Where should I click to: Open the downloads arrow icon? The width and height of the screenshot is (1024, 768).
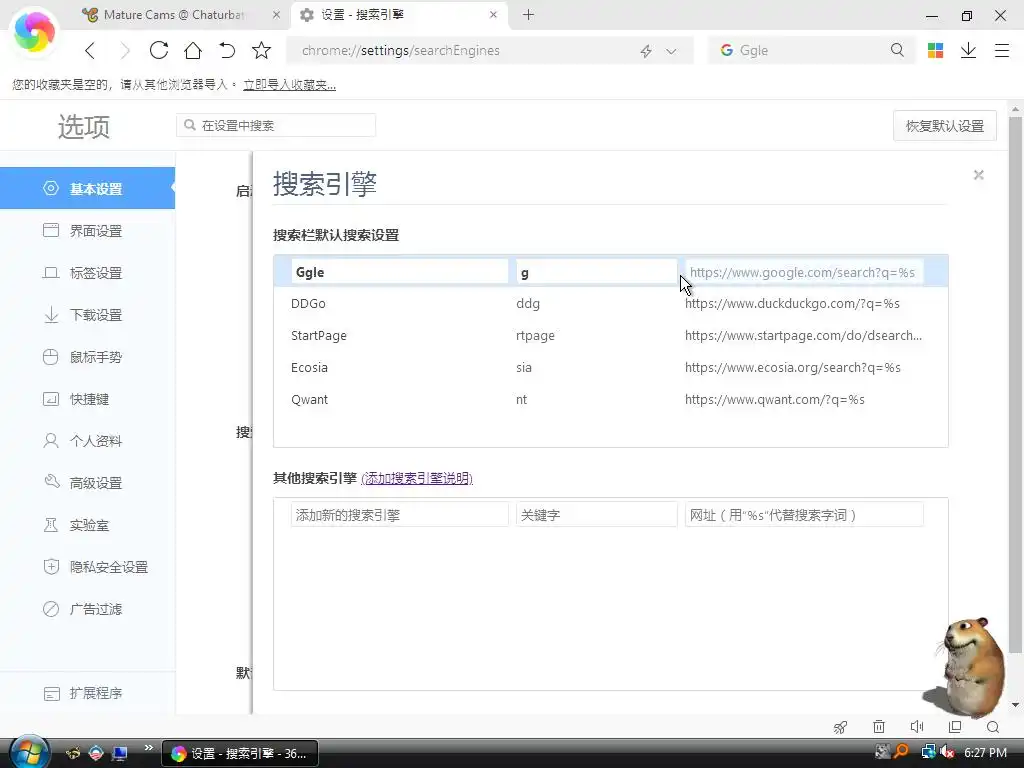[968, 50]
